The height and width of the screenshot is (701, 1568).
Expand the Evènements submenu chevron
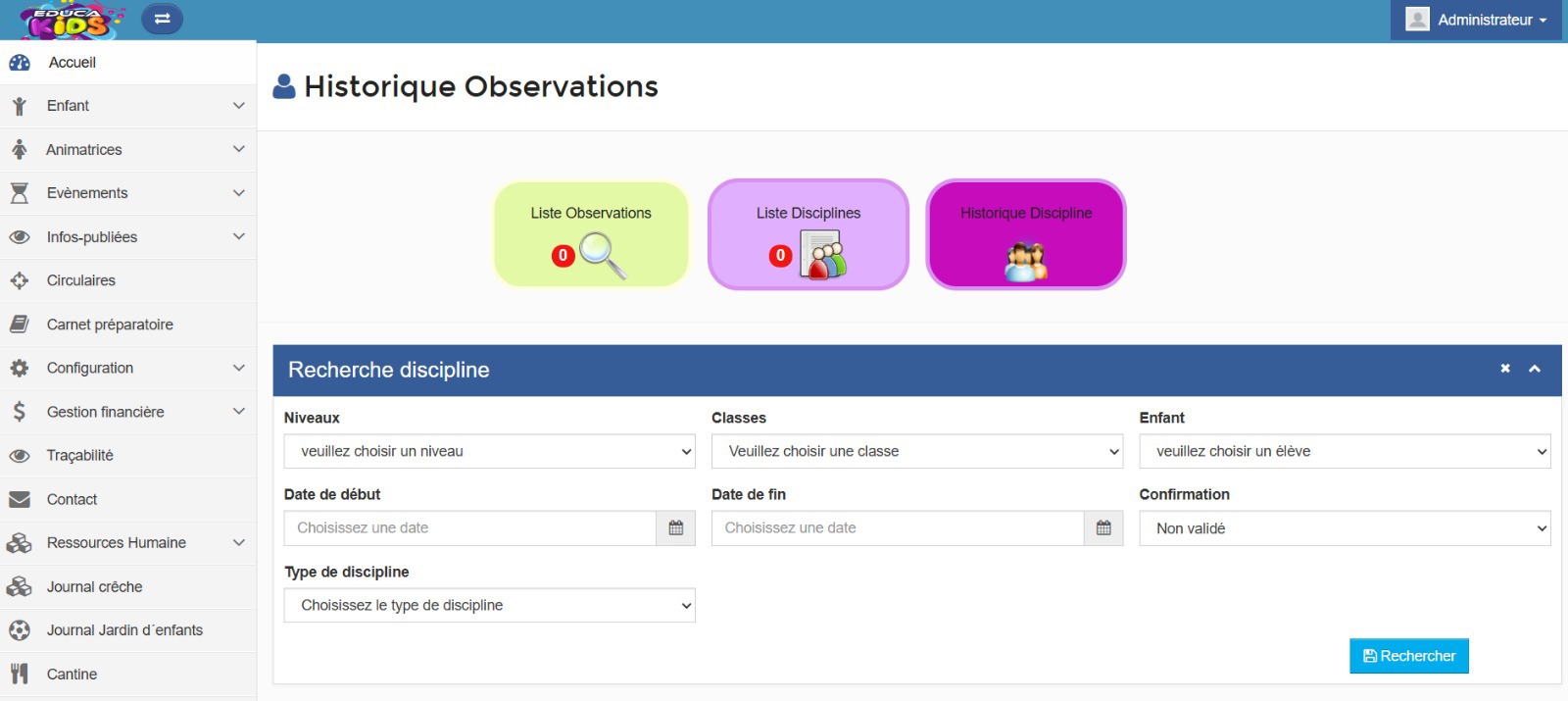[238, 193]
